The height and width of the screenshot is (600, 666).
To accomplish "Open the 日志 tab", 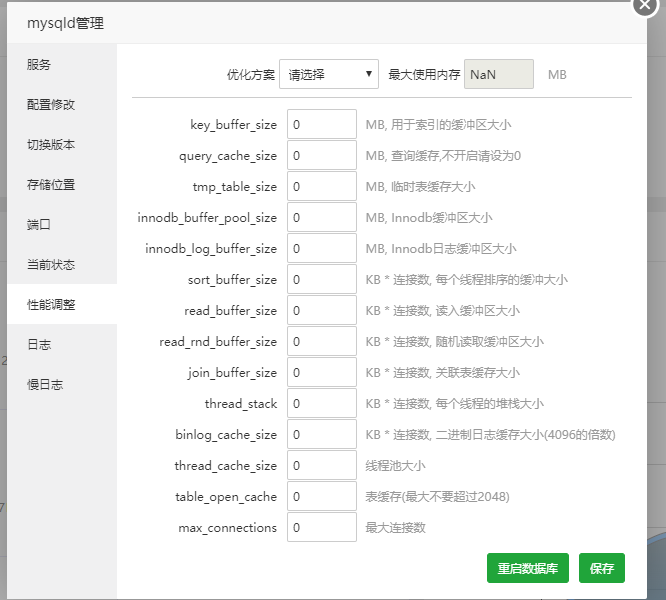I will (x=62, y=344).
